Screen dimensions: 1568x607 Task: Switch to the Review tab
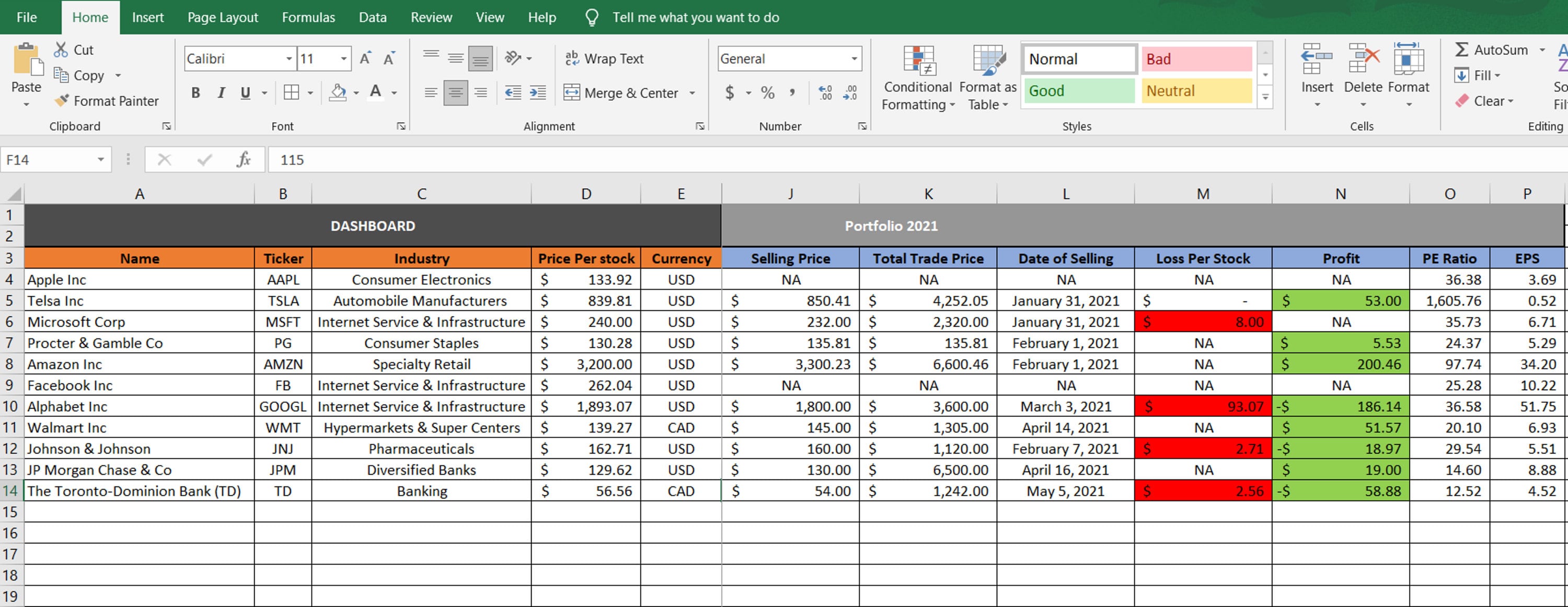tap(431, 17)
